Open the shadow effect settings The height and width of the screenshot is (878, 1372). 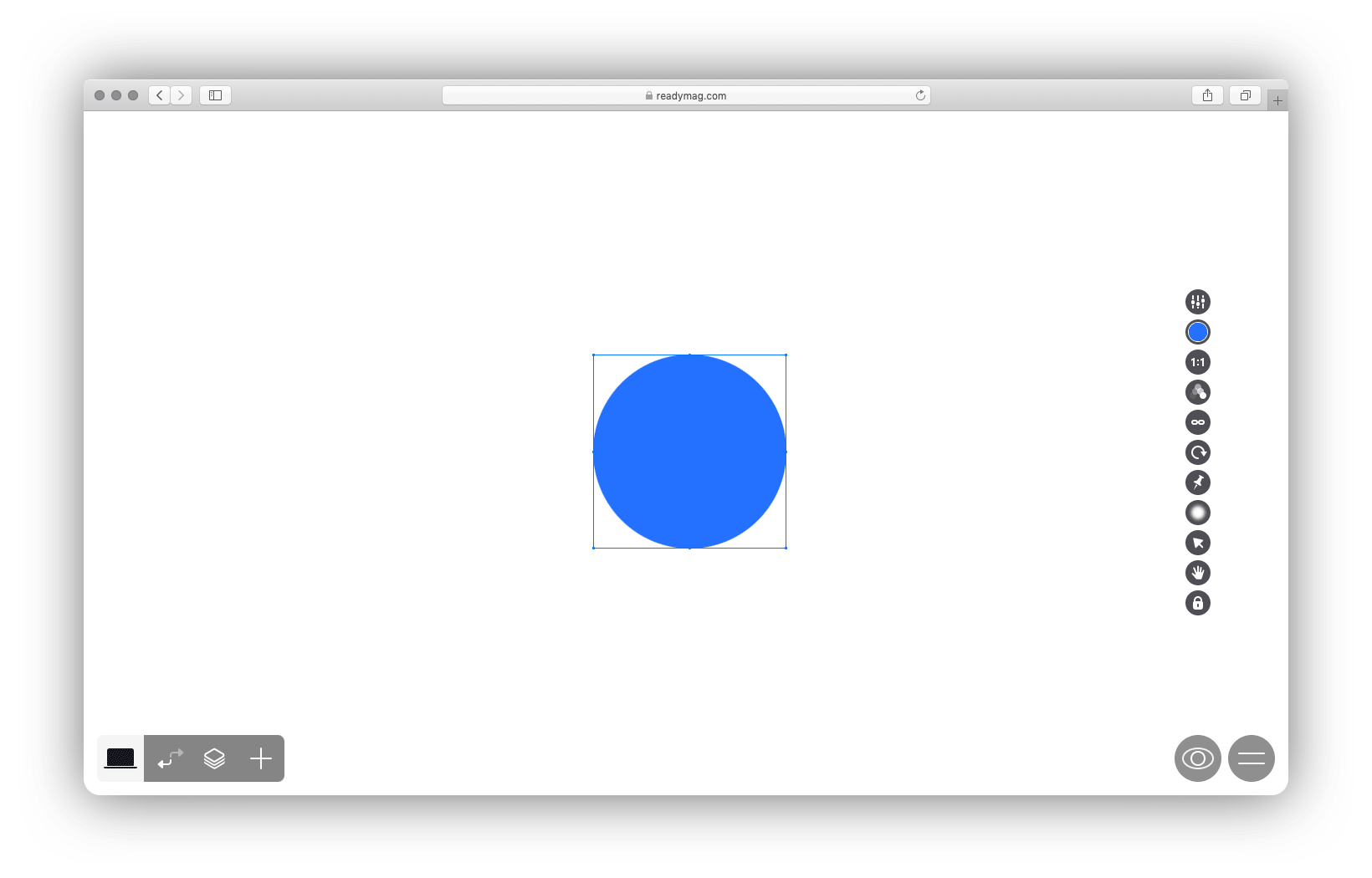click(1197, 513)
